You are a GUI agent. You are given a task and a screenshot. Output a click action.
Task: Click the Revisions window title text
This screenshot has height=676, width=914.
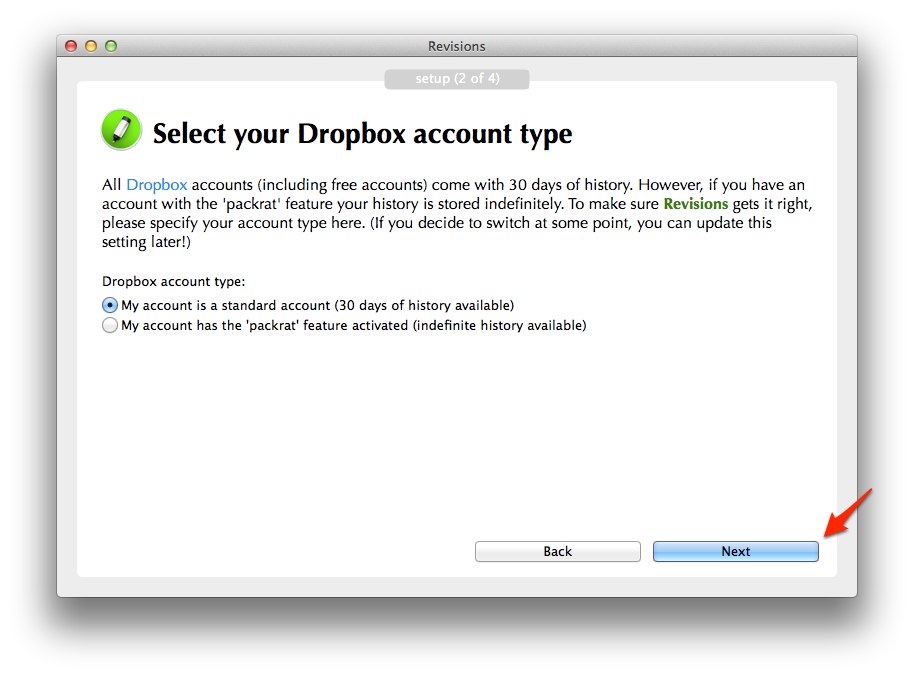456,46
